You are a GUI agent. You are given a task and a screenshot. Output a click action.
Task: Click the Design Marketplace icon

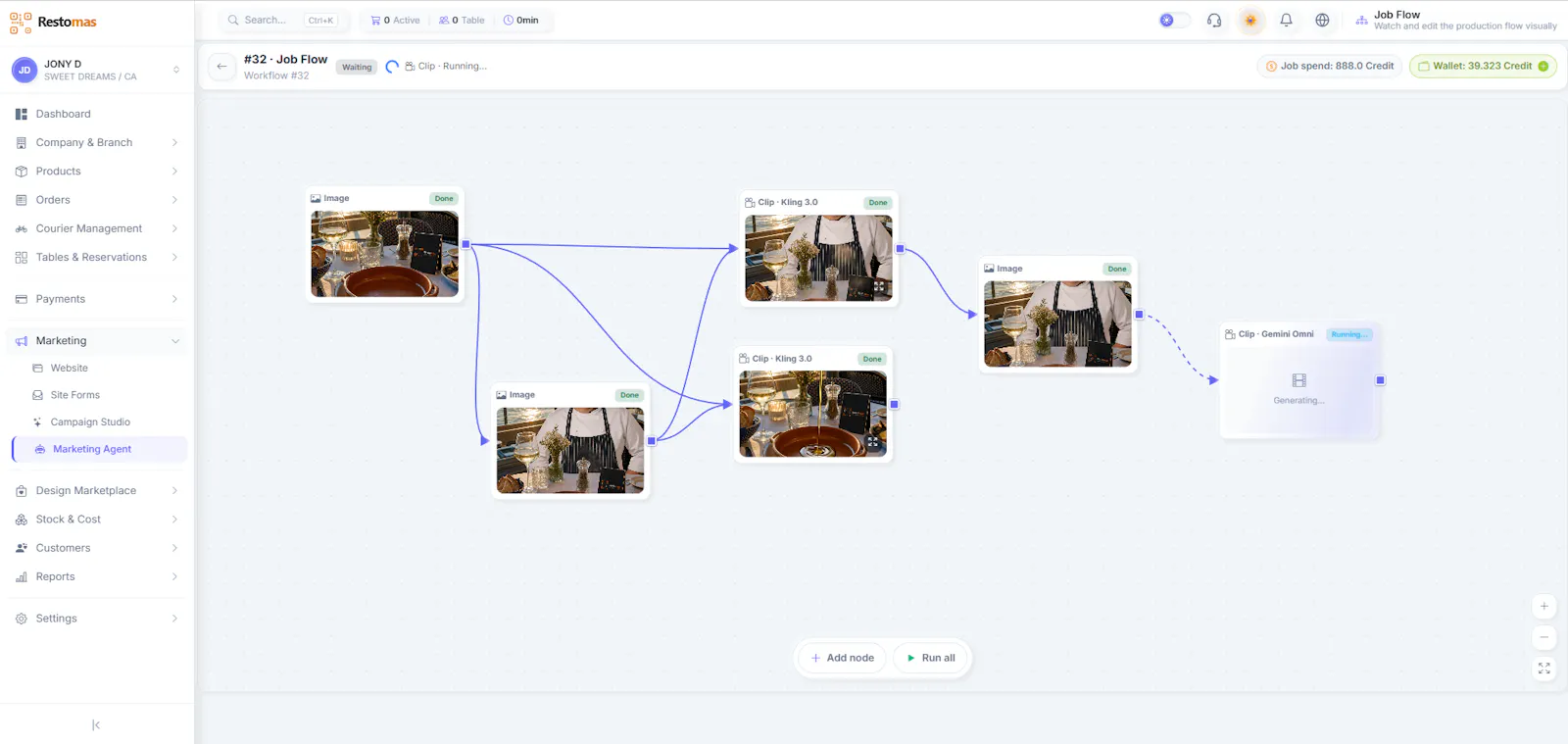pyautogui.click(x=22, y=490)
